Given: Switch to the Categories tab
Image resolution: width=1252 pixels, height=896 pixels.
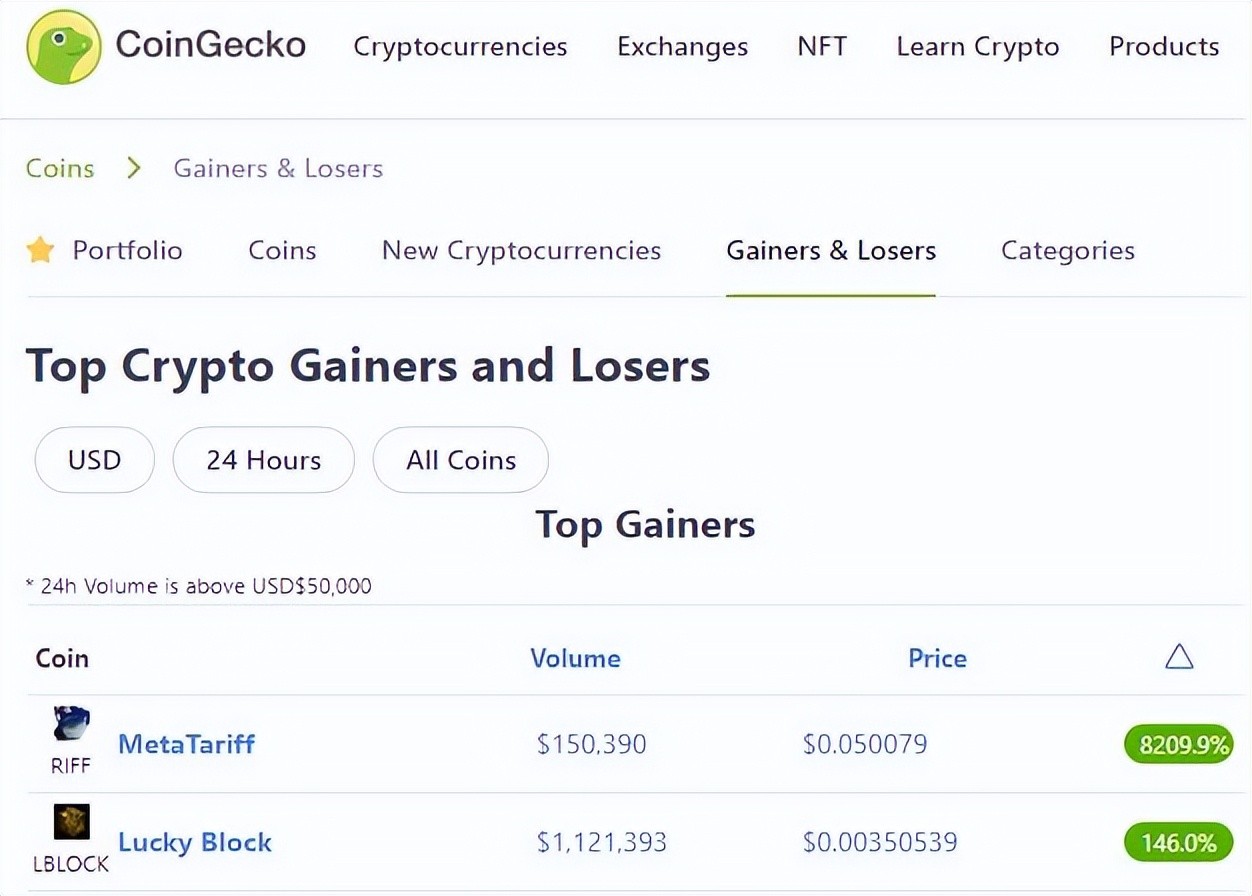Looking at the screenshot, I should [x=1067, y=250].
